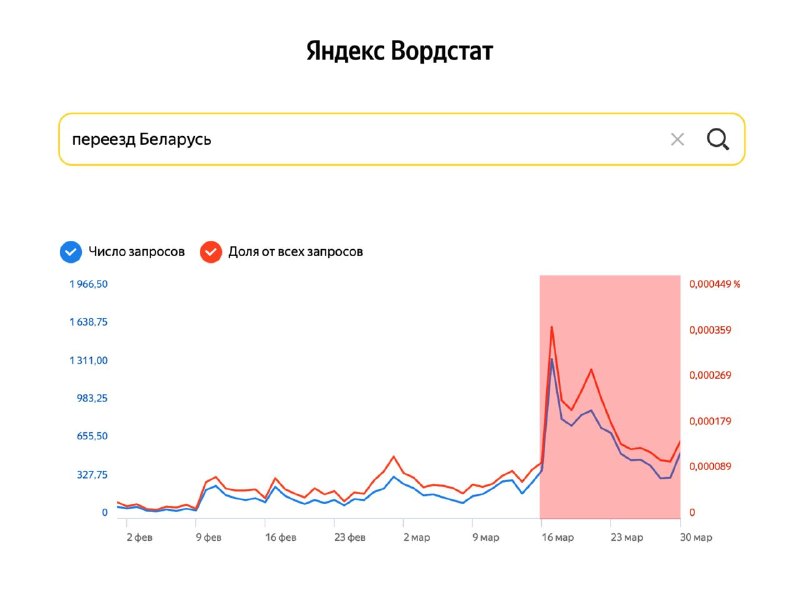Click the 1 966,50 value on the left axis
Image resolution: width=800 pixels, height=607 pixels.
87,284
